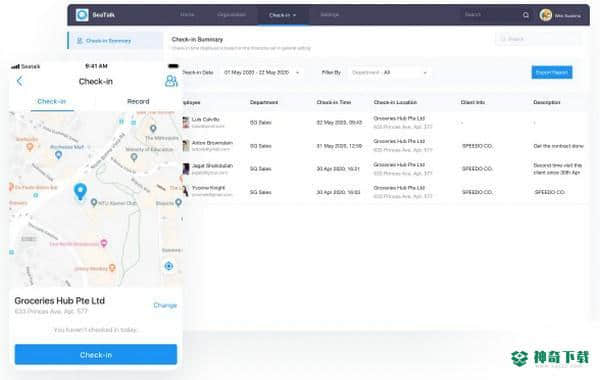Tap the team members icon in mobile header

point(171,81)
